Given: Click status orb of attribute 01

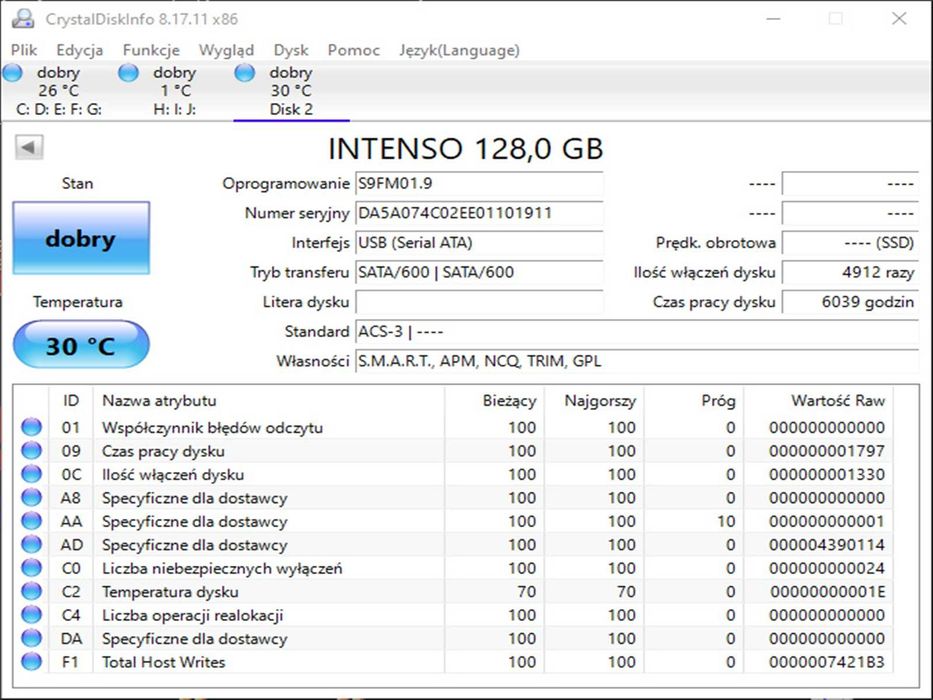Looking at the screenshot, I should point(31,427).
